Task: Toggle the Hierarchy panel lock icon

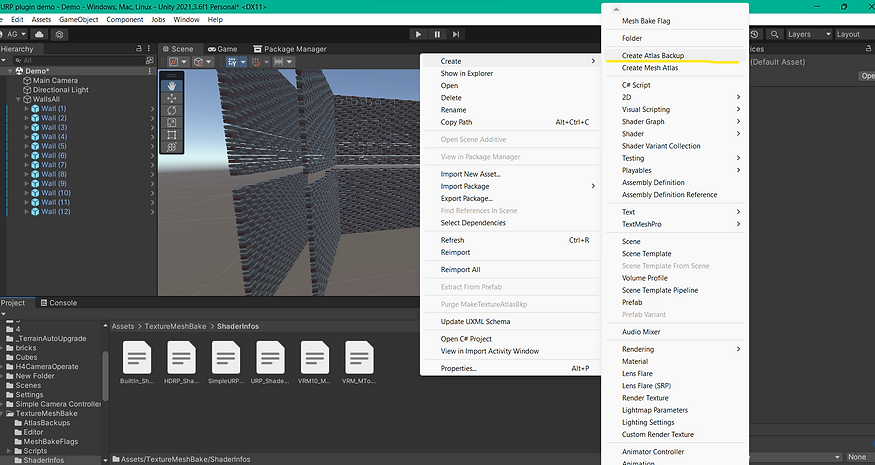Action: coord(138,49)
